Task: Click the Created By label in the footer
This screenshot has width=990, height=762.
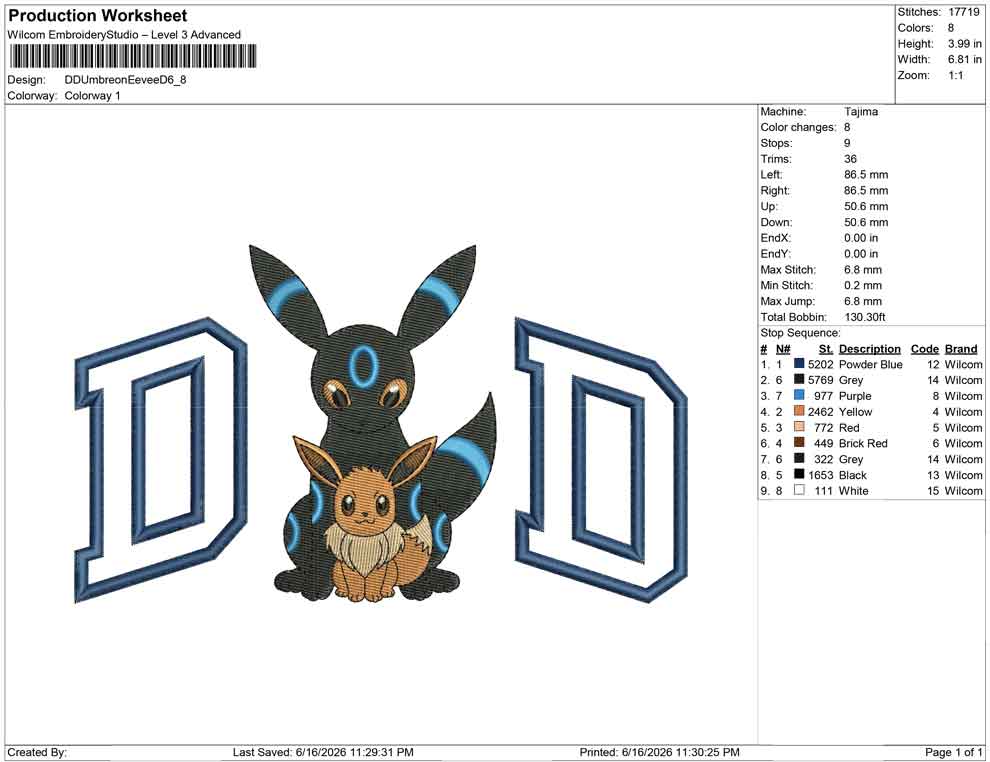Action: point(37,752)
